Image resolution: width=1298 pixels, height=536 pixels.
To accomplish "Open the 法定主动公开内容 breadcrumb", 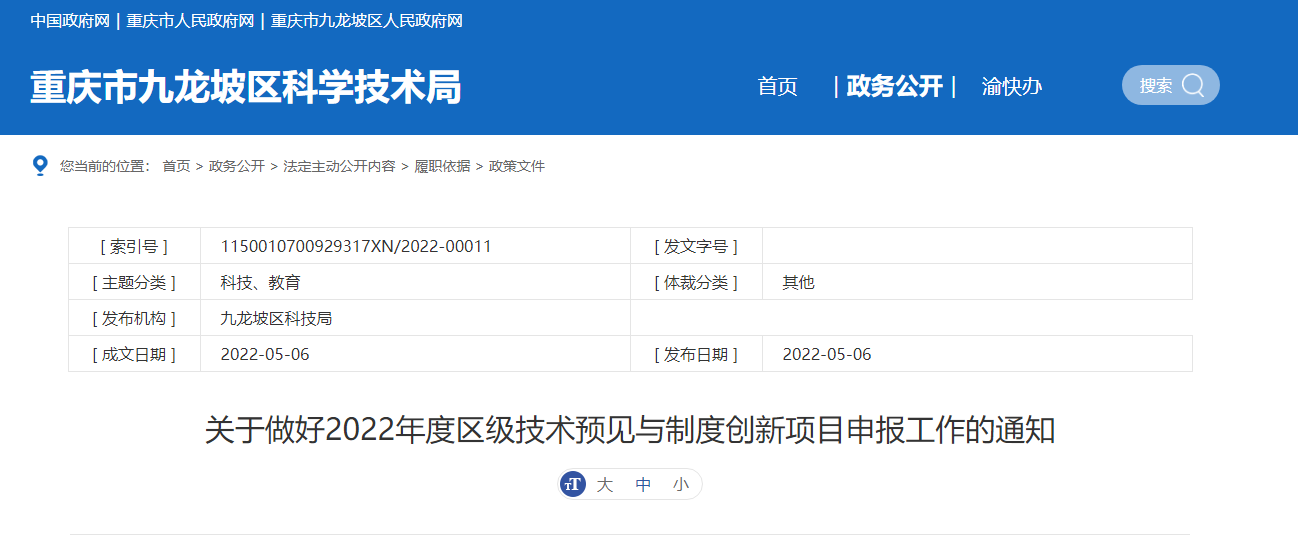I will coord(339,166).
